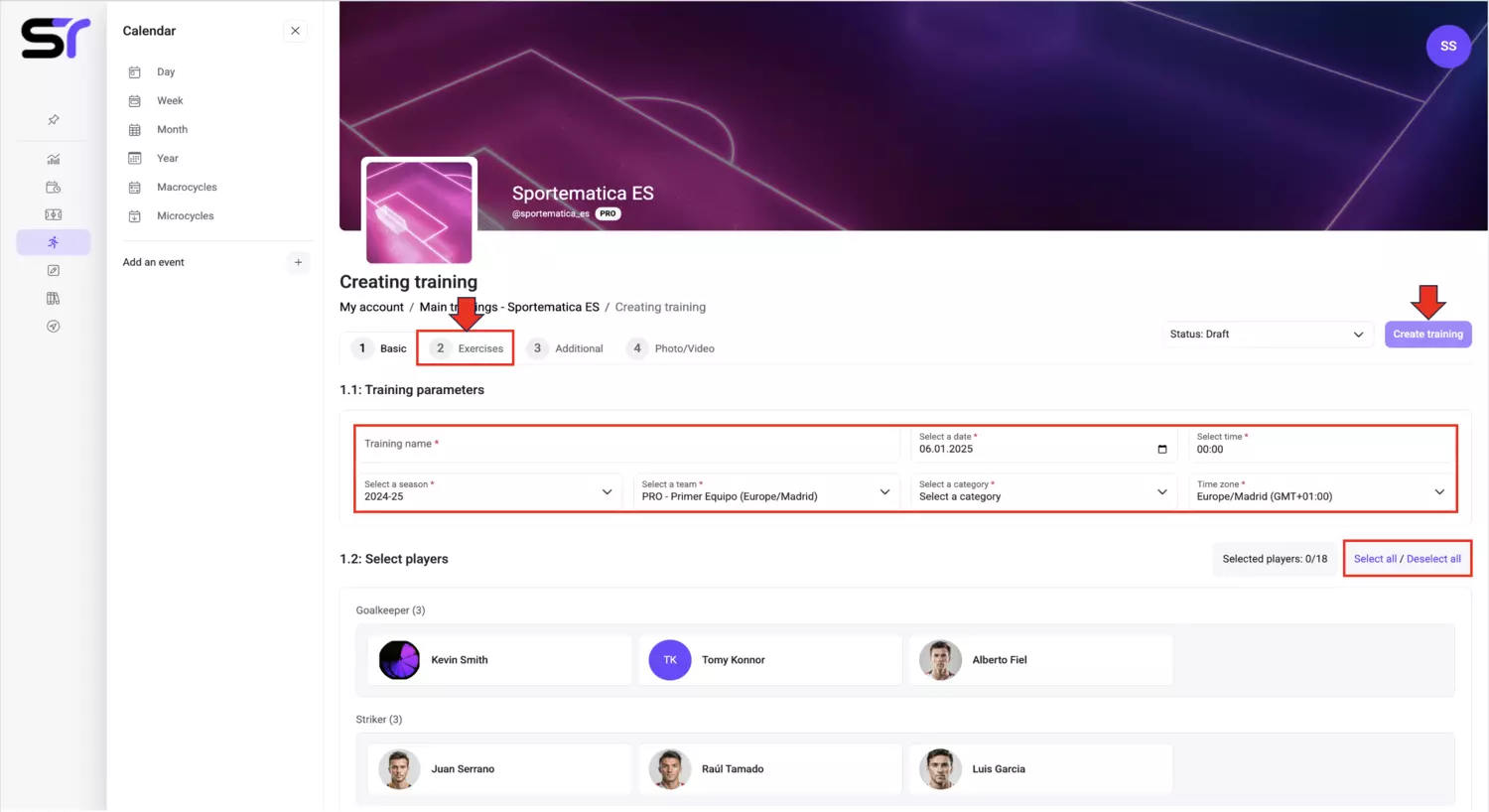Image resolution: width=1489 pixels, height=812 pixels.
Task: Switch to step 4 Photo/Video tab
Action: tap(670, 348)
